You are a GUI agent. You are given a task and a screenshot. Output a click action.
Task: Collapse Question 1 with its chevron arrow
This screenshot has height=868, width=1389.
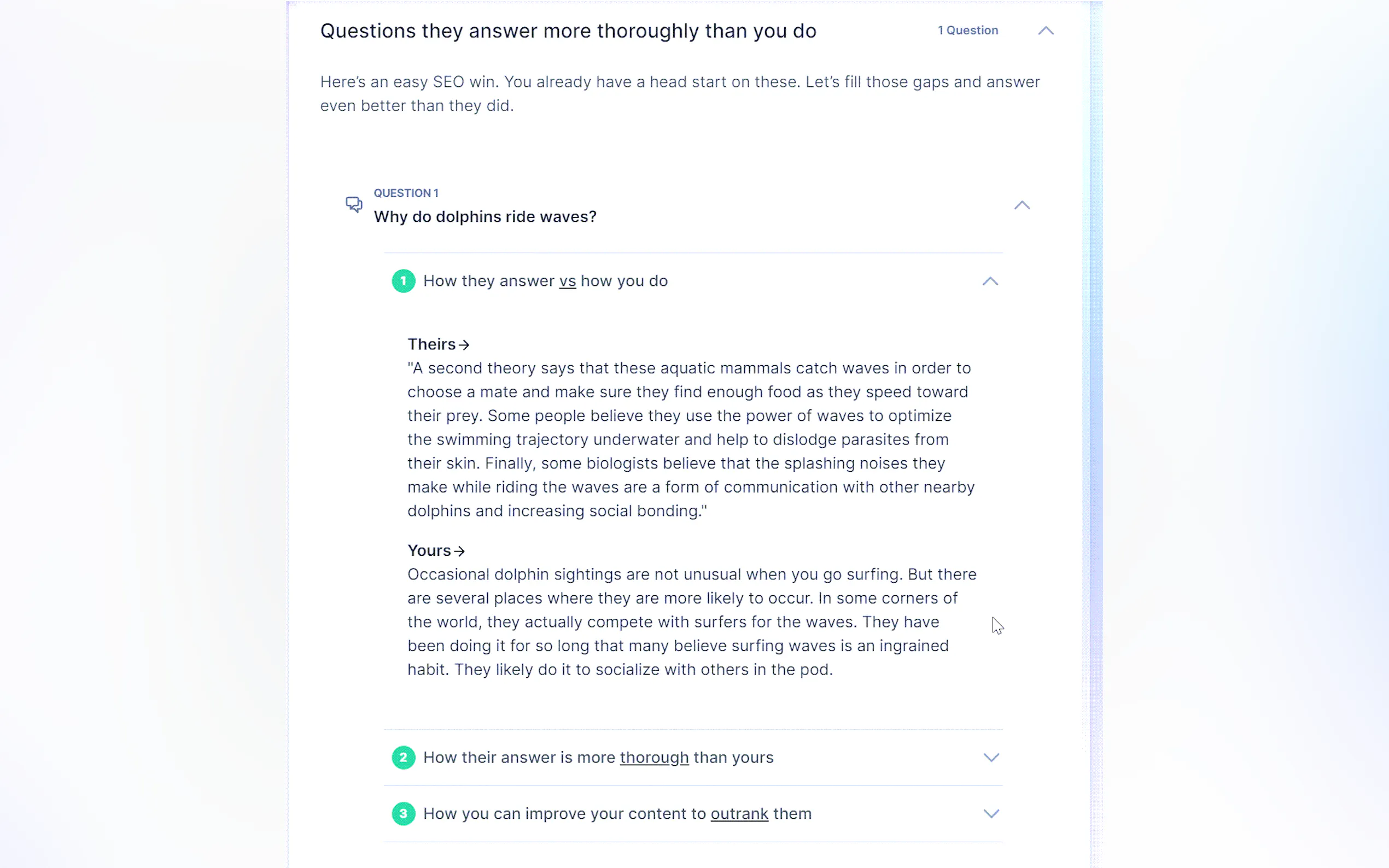(x=1022, y=205)
